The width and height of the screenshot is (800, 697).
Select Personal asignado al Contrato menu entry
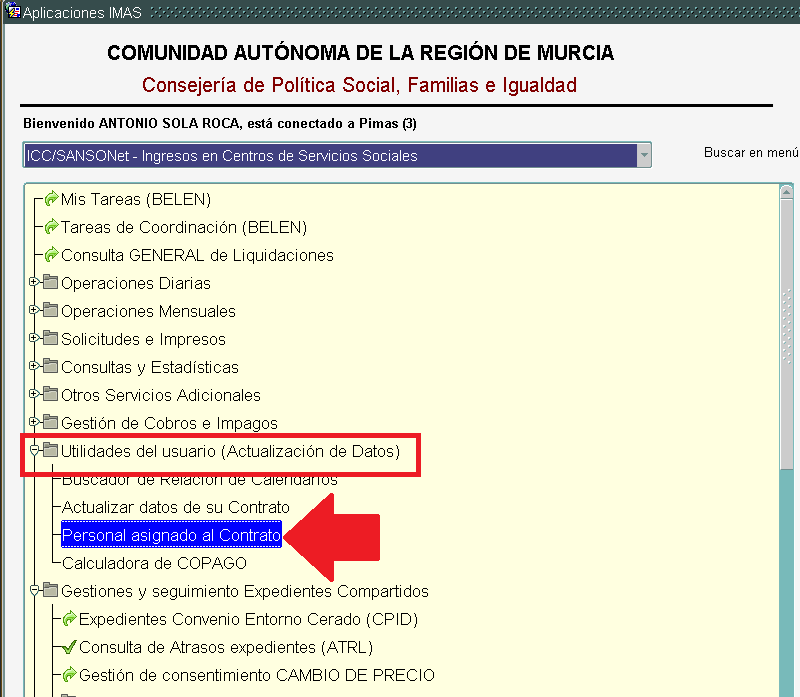[171, 535]
